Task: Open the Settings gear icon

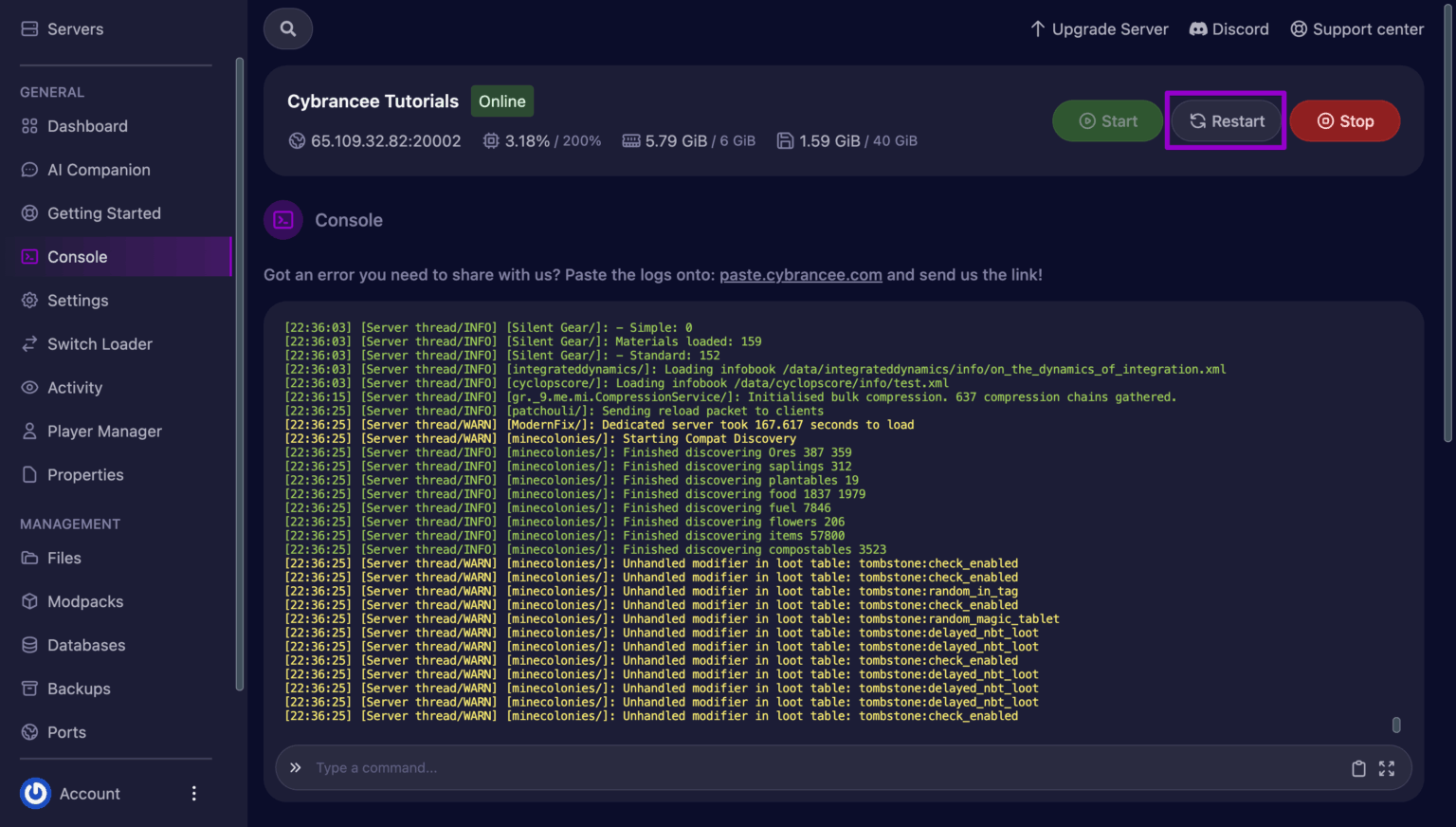Action: pos(29,301)
